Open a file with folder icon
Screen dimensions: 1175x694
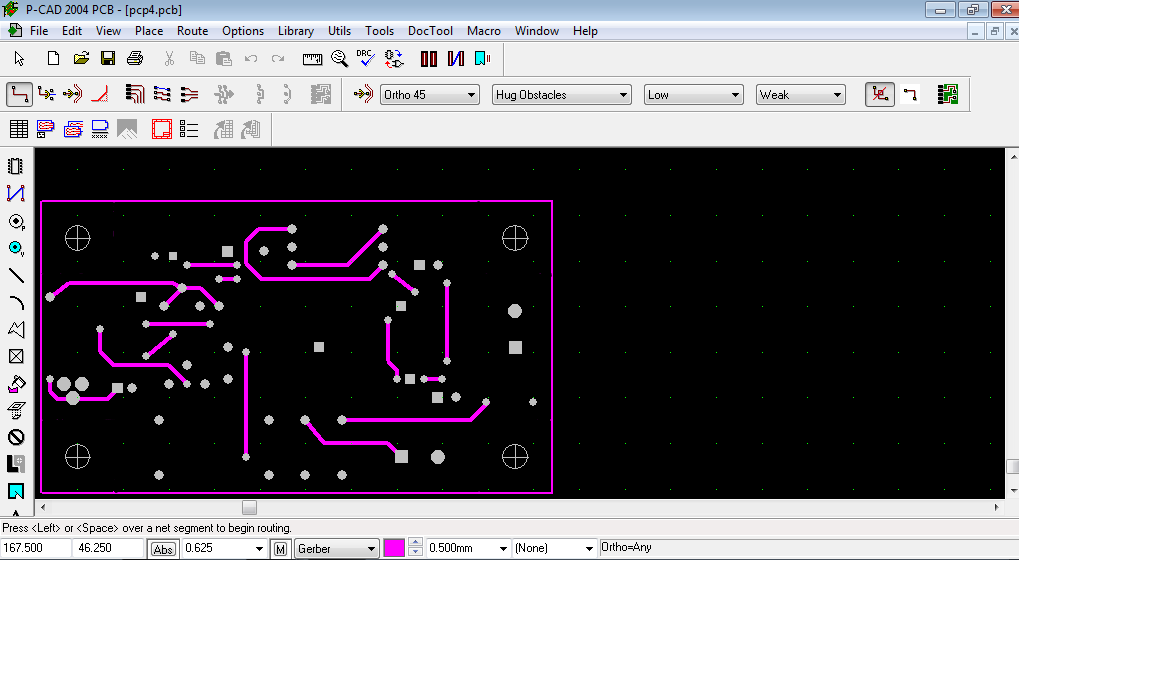point(81,58)
